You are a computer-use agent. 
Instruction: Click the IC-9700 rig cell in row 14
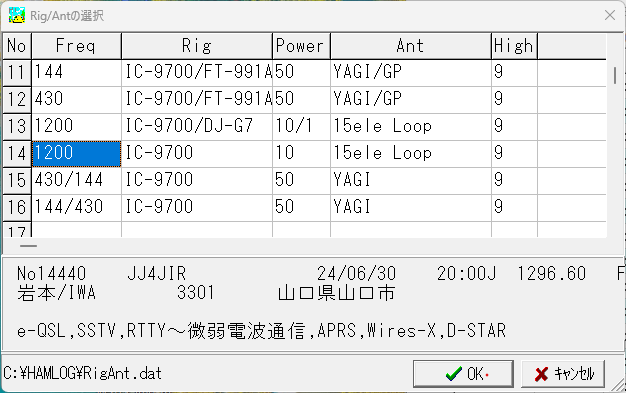coord(197,153)
